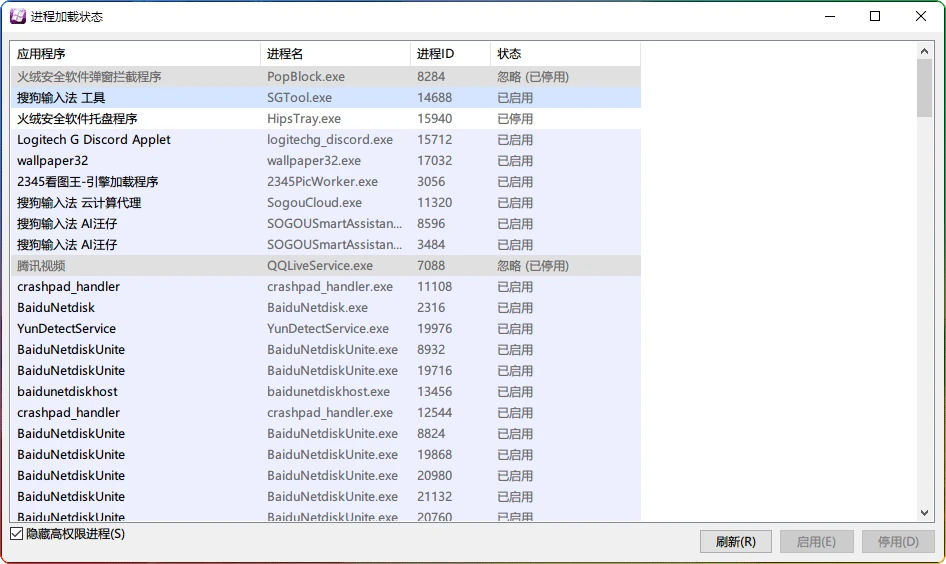Click the scrollbar up arrow
Image resolution: width=946 pixels, height=564 pixels.
(x=924, y=51)
